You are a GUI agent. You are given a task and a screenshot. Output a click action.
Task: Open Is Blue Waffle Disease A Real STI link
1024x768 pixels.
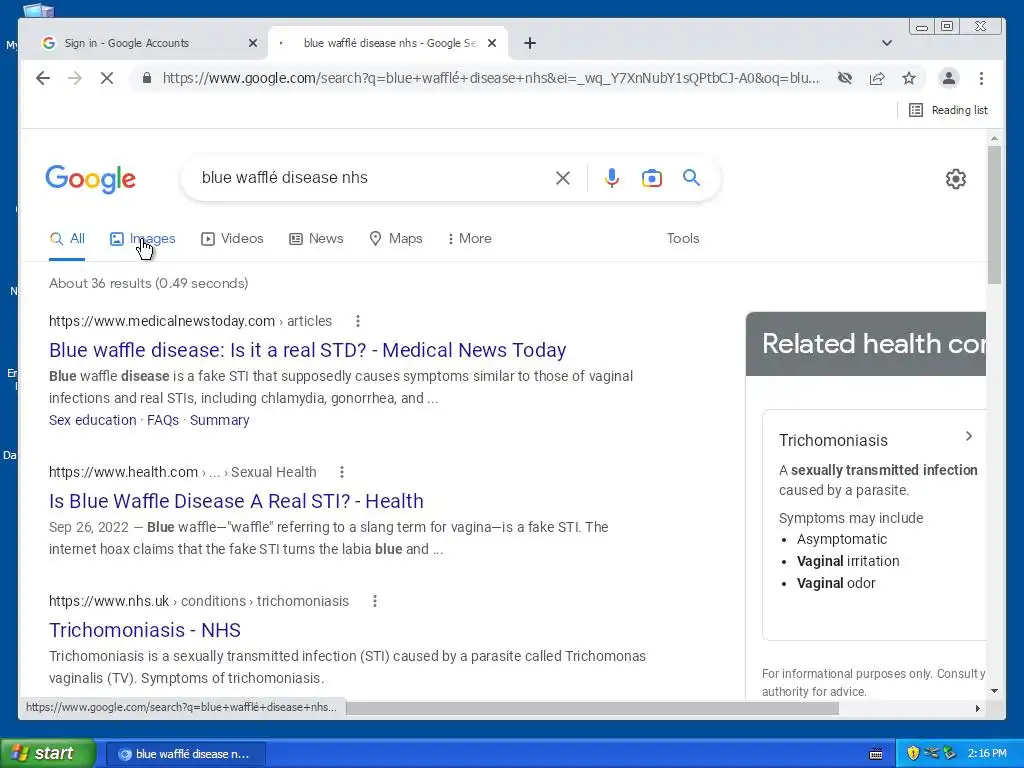(236, 502)
